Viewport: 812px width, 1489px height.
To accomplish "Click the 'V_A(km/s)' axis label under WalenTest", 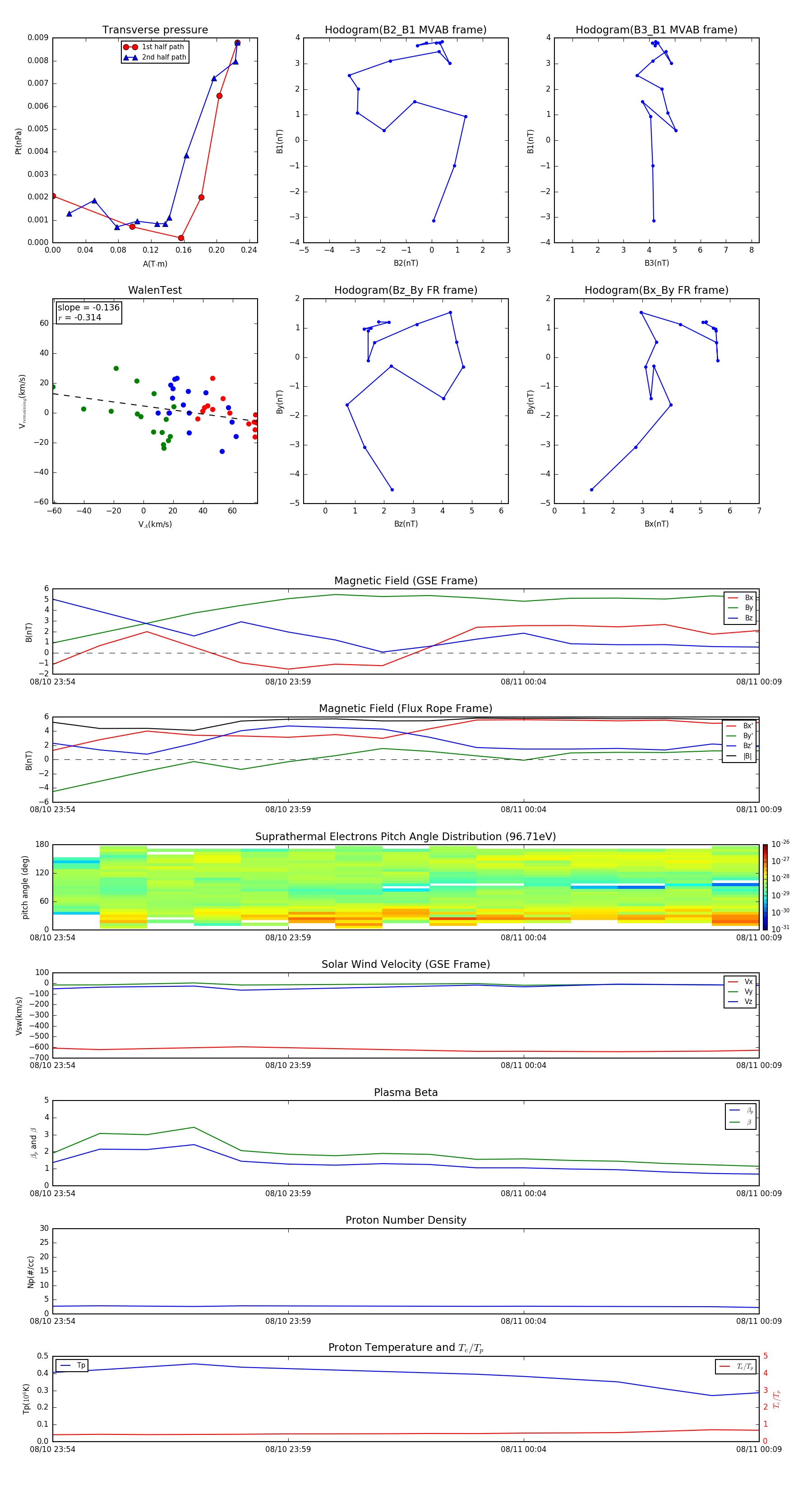I will (x=155, y=524).
